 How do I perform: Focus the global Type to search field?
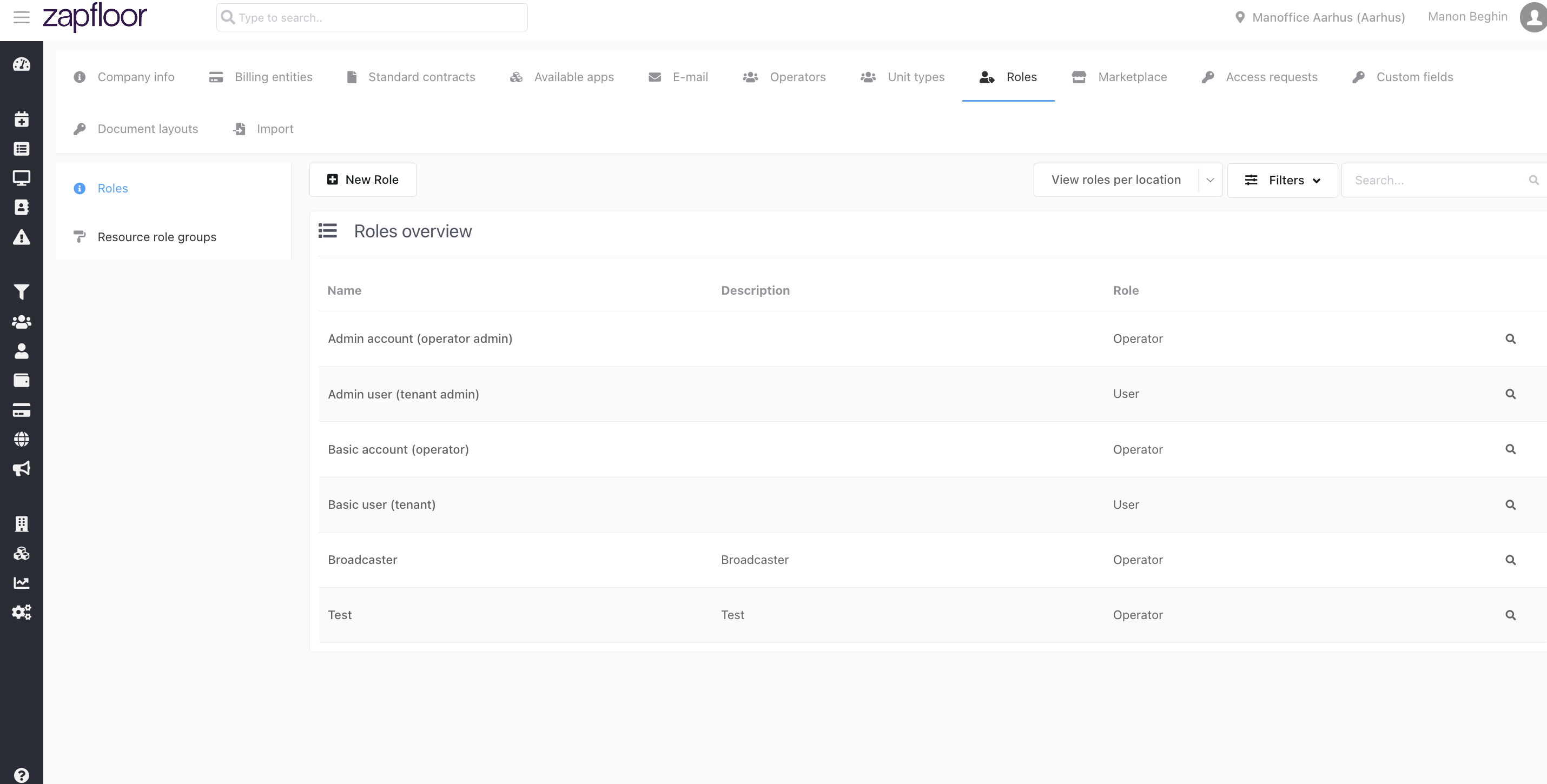click(x=372, y=17)
